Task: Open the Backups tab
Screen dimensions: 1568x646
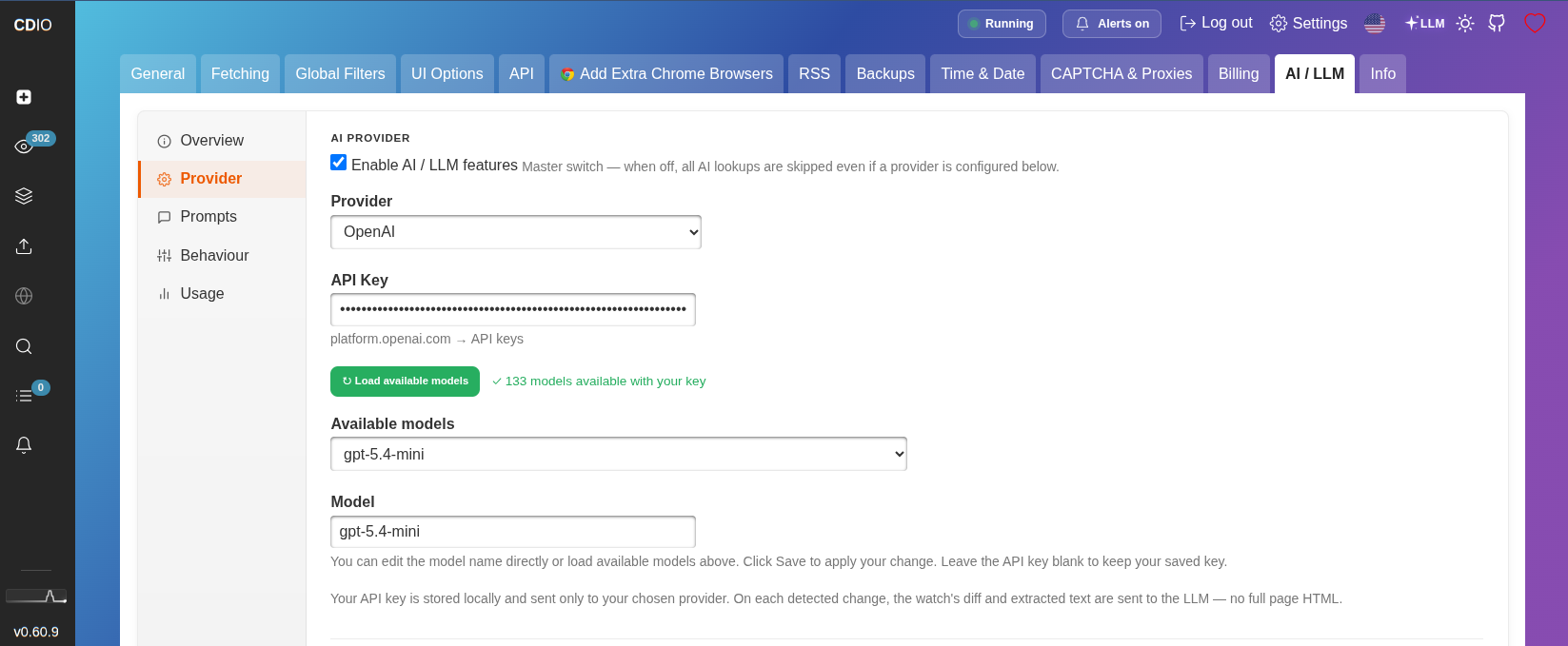Action: pos(885,73)
